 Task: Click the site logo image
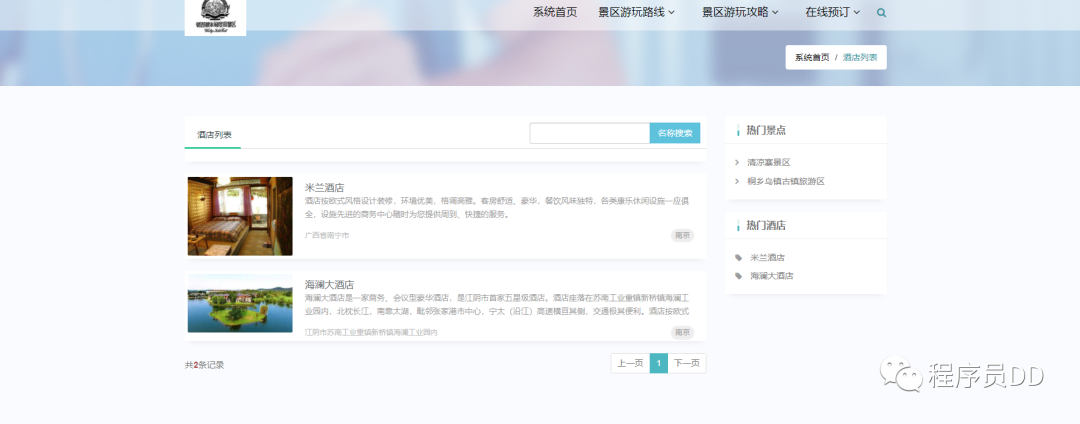point(216,18)
